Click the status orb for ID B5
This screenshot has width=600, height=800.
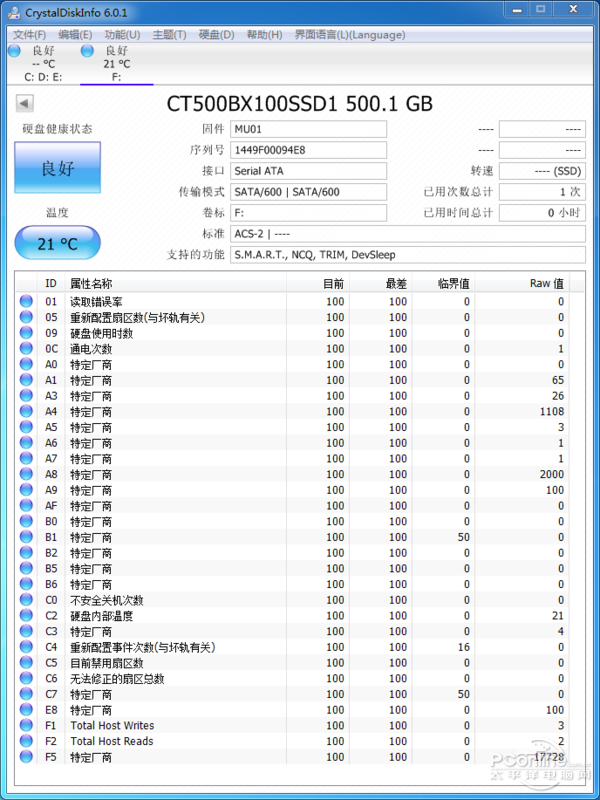(x=26, y=568)
